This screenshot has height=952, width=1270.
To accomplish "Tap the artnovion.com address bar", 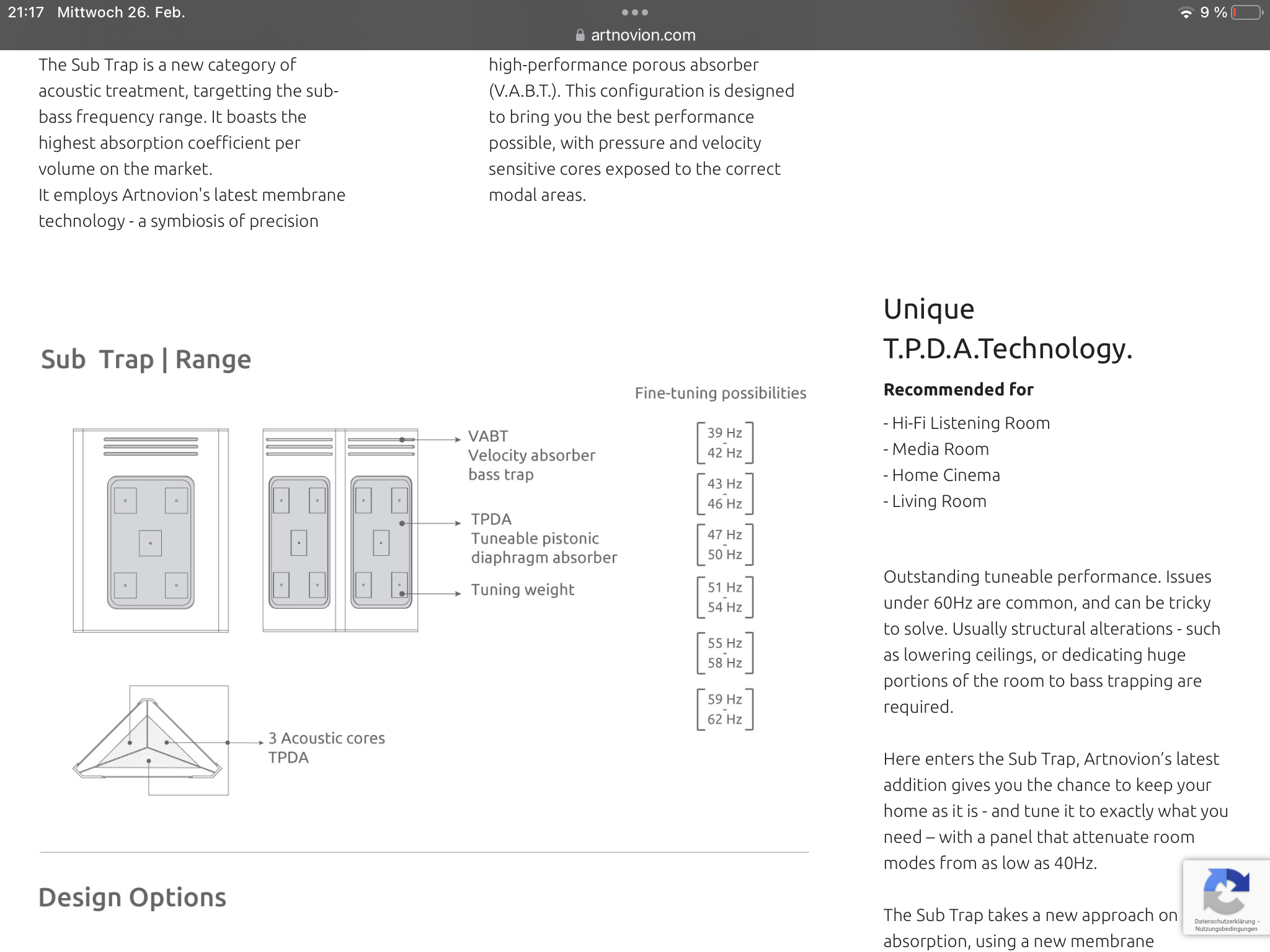I will (635, 35).
